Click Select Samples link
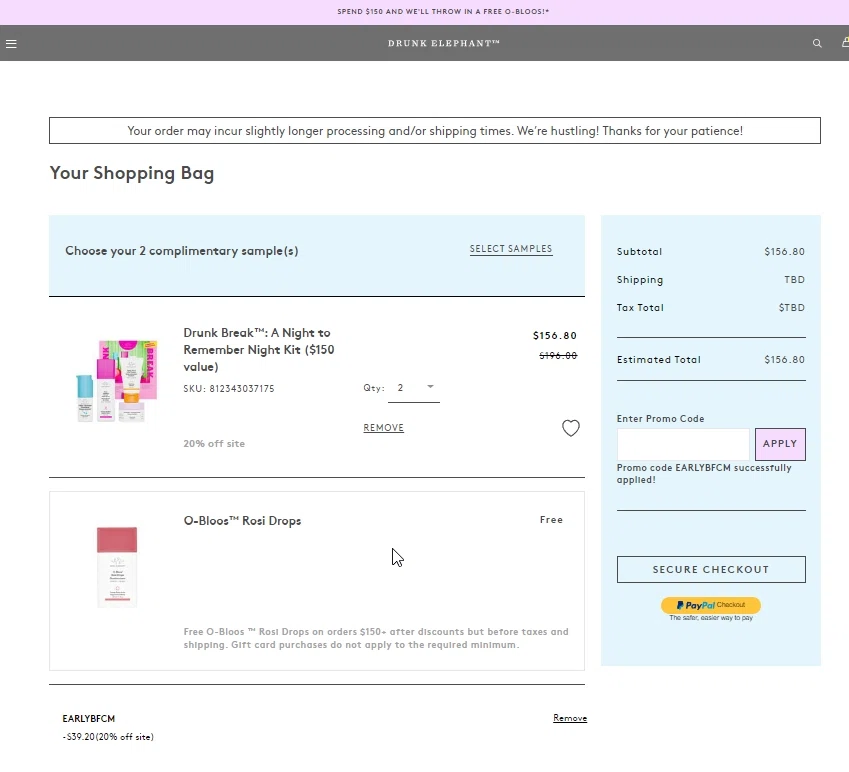The image size is (849, 772). 511,249
